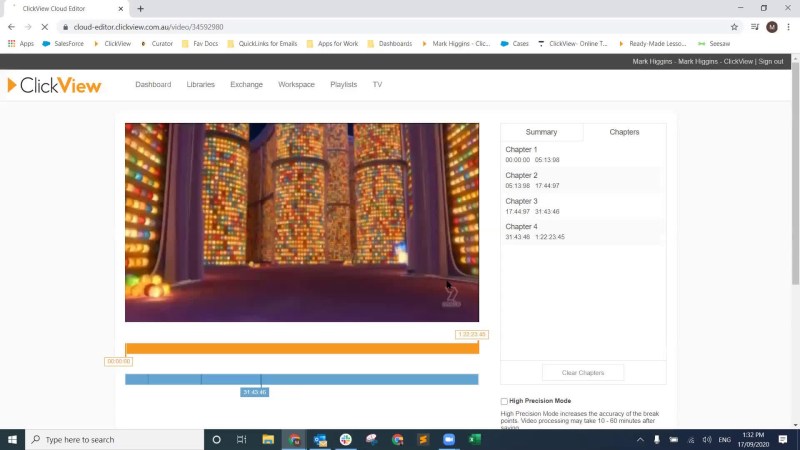Viewport: 800px width, 450px height.
Task: Open Ready-Made Lessons bookmark
Action: tap(652, 44)
